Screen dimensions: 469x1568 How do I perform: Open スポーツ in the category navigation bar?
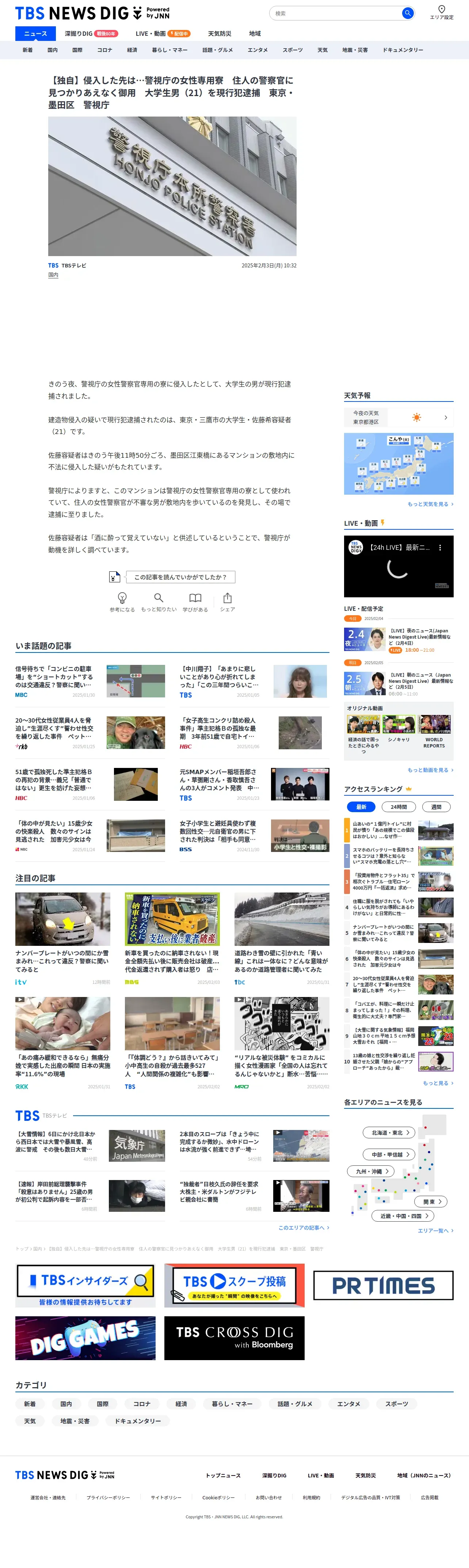(x=293, y=50)
